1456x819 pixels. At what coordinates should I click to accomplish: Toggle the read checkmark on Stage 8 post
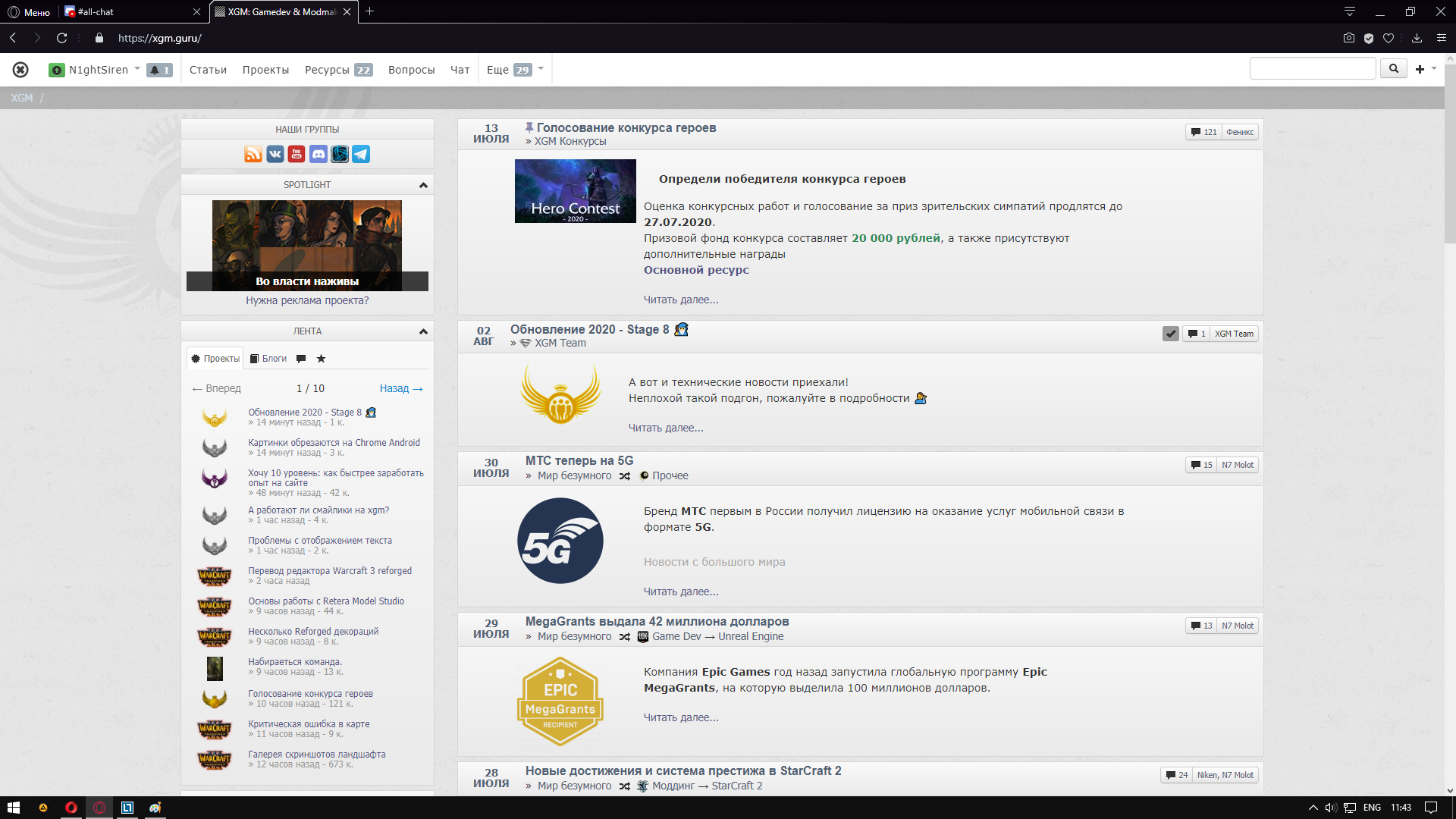[1170, 334]
